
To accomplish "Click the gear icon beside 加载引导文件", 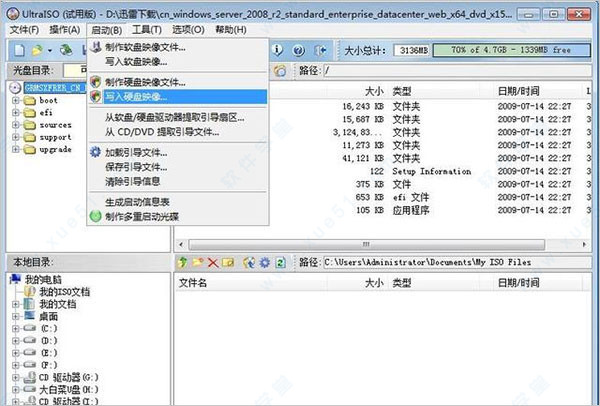I will pyautogui.click(x=95, y=153).
